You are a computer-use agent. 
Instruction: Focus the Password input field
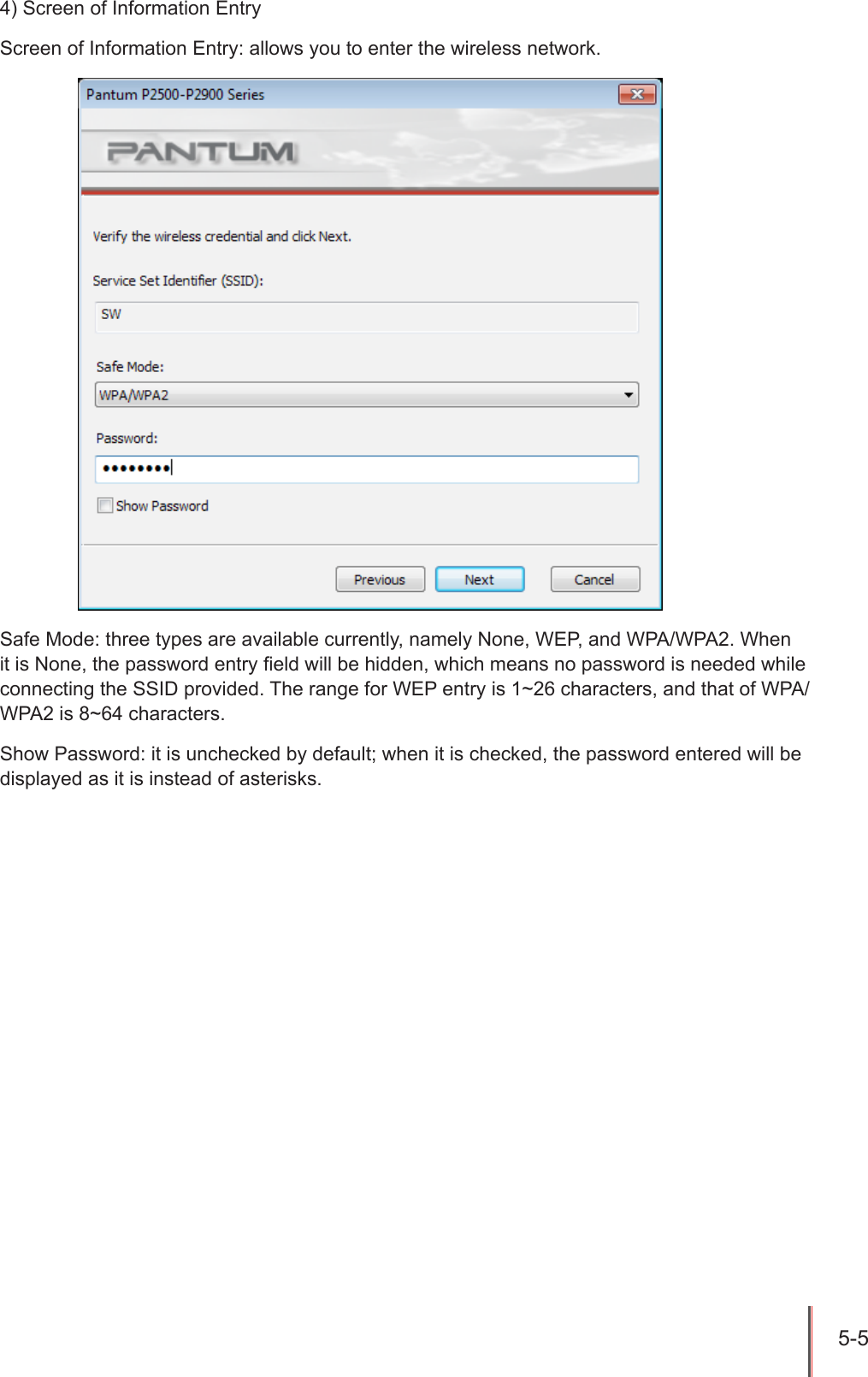(367, 469)
